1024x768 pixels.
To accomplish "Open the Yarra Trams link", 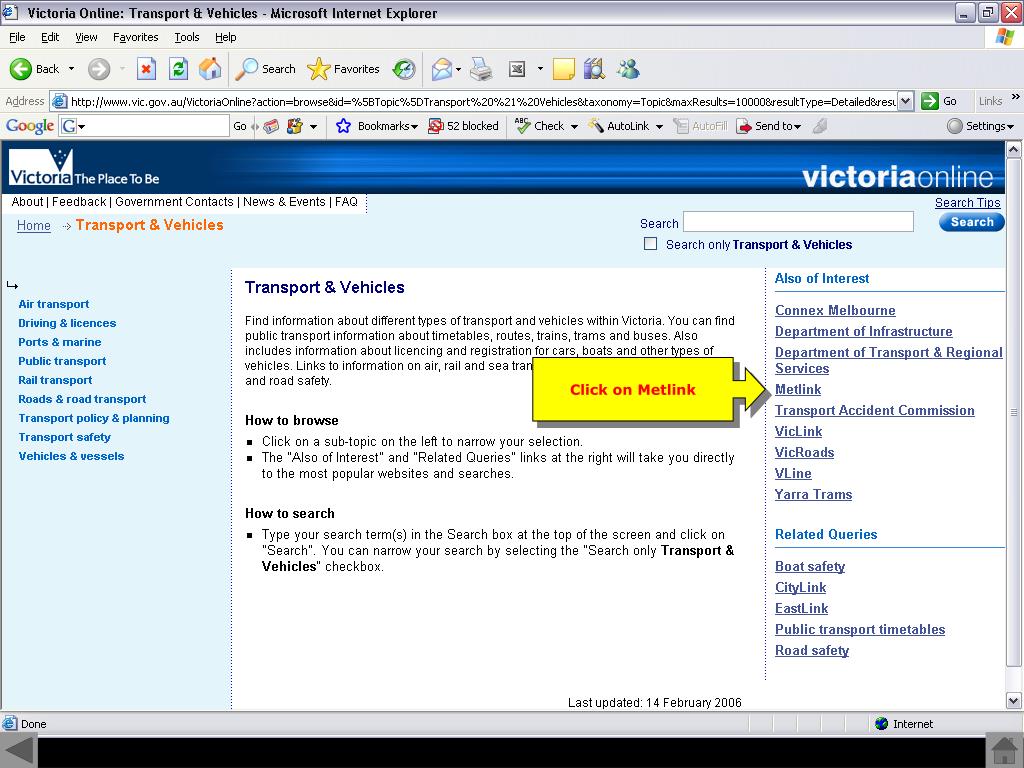I will [x=813, y=494].
